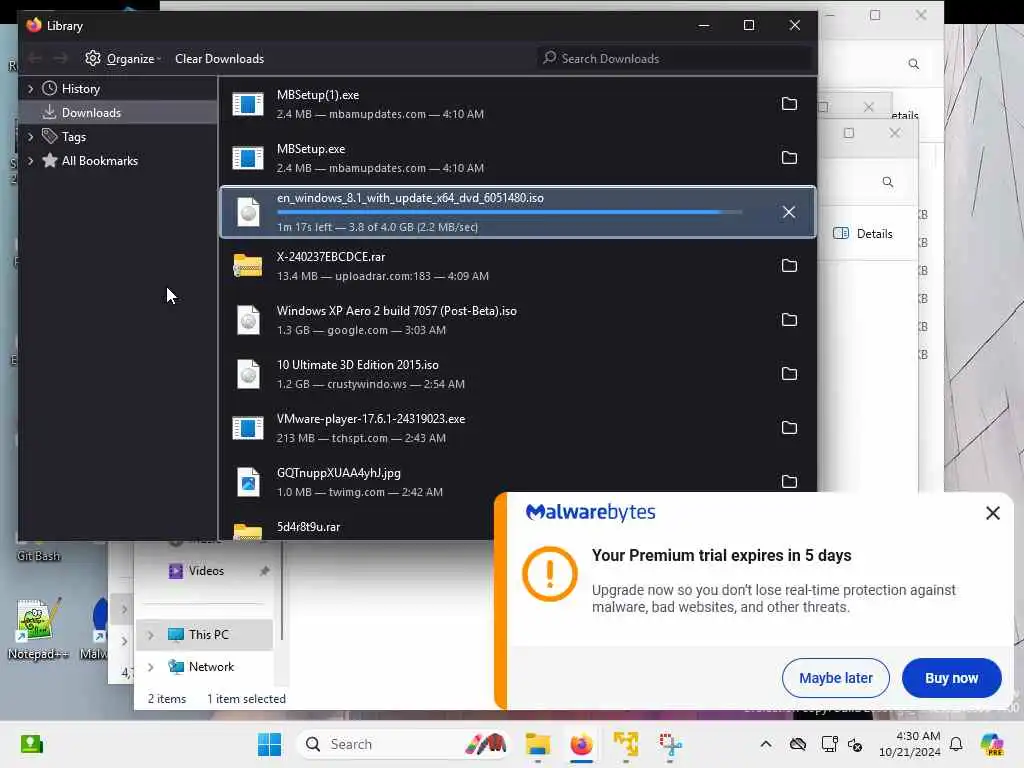The image size is (1024, 768).
Task: Click the green widget icon on taskbar left
Action: point(31,744)
